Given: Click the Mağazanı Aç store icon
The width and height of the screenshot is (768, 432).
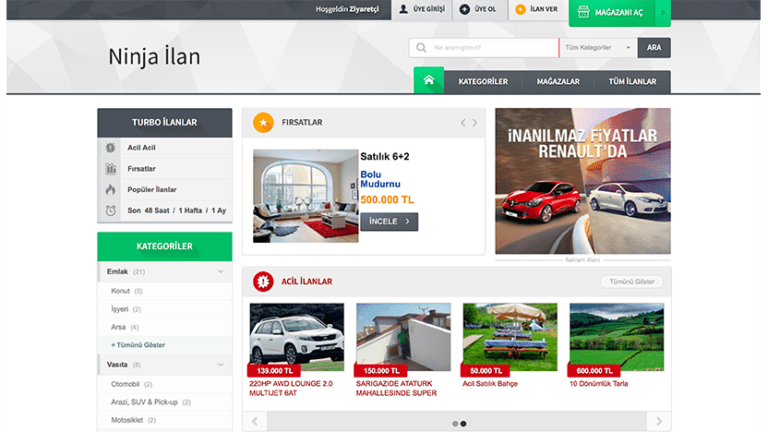Looking at the screenshot, I should (x=583, y=12).
